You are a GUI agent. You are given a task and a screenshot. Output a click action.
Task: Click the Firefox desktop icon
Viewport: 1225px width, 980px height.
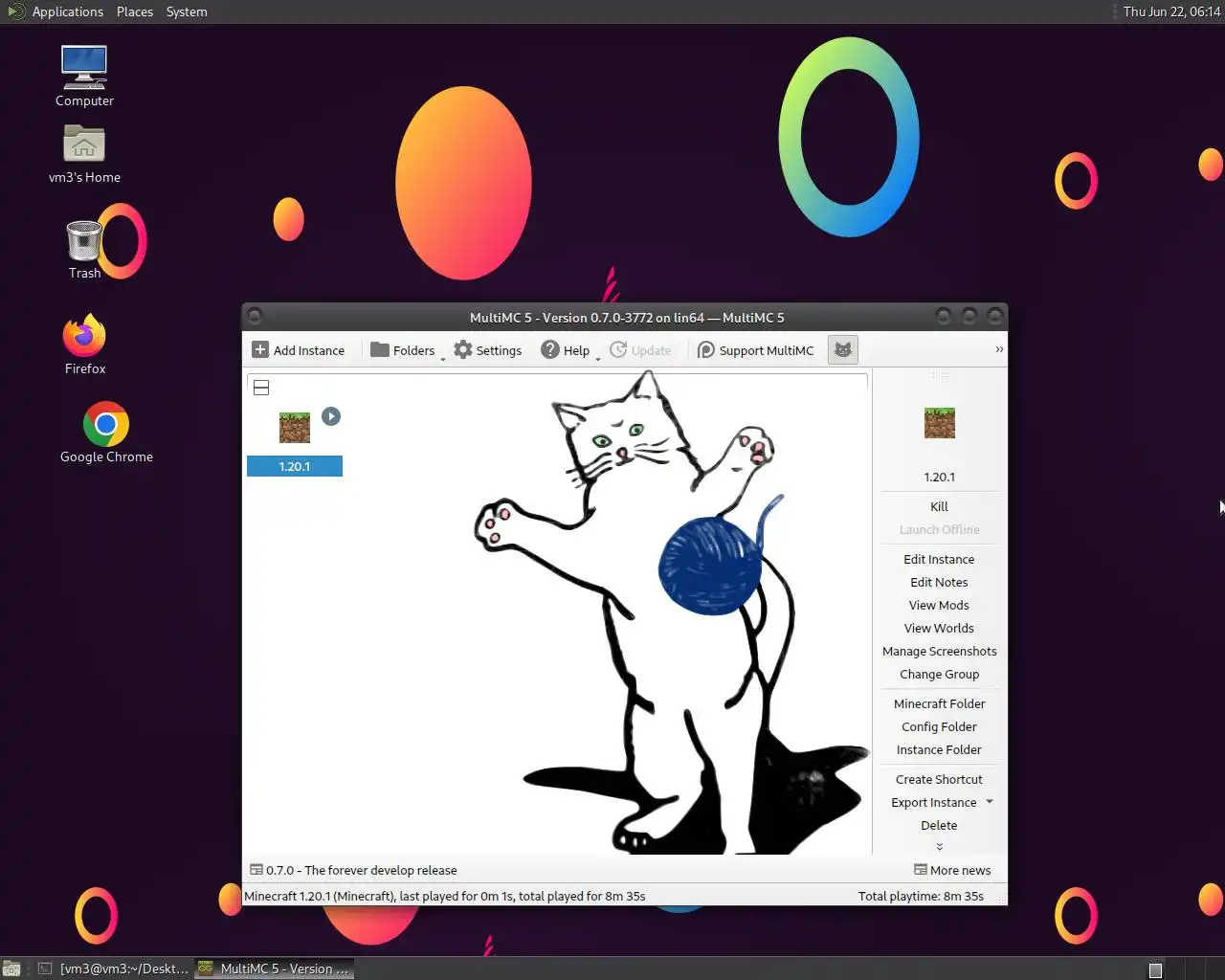pyautogui.click(x=84, y=335)
